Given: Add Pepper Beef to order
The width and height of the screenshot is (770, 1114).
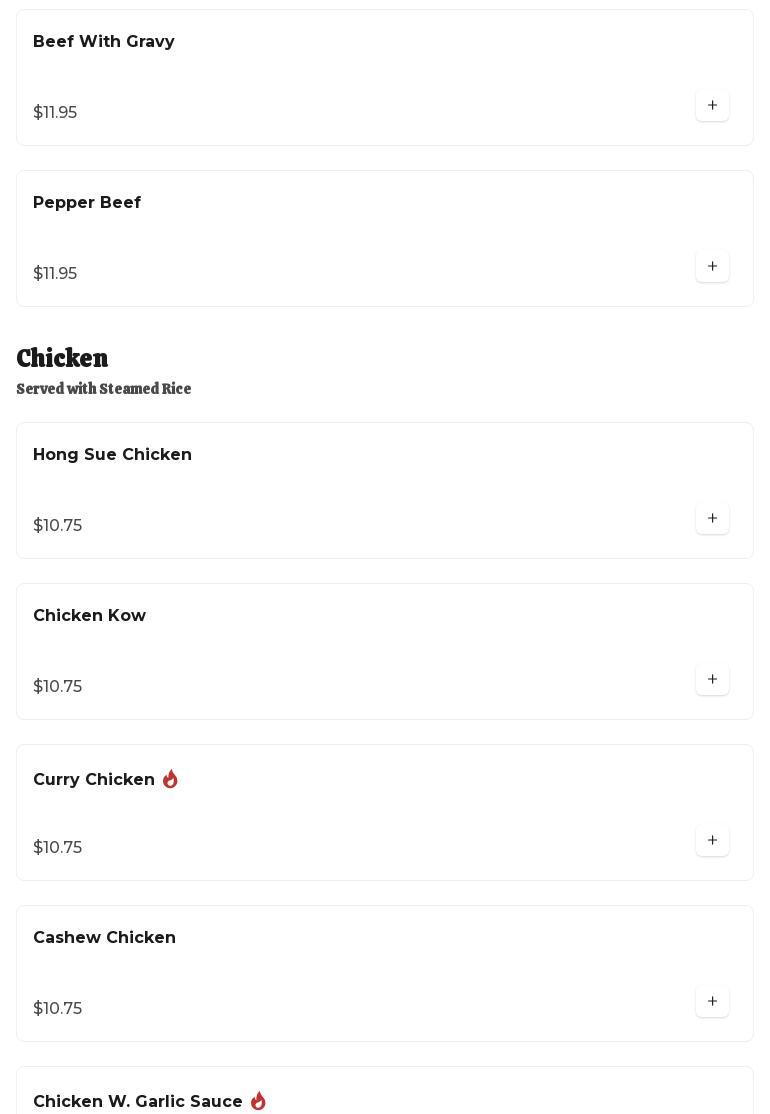Looking at the screenshot, I should pyautogui.click(x=712, y=267).
